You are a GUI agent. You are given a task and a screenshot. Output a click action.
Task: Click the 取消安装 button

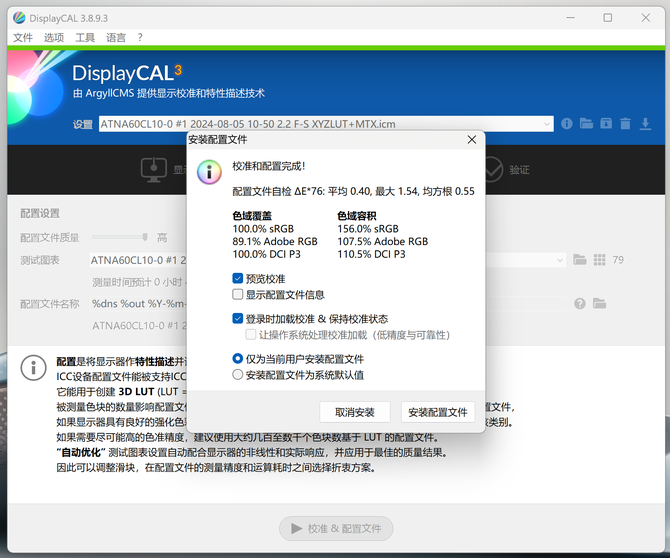[x=355, y=412]
